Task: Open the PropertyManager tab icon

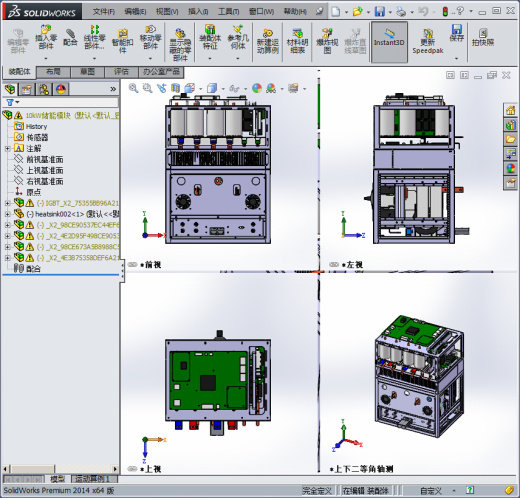Action: click(x=27, y=89)
